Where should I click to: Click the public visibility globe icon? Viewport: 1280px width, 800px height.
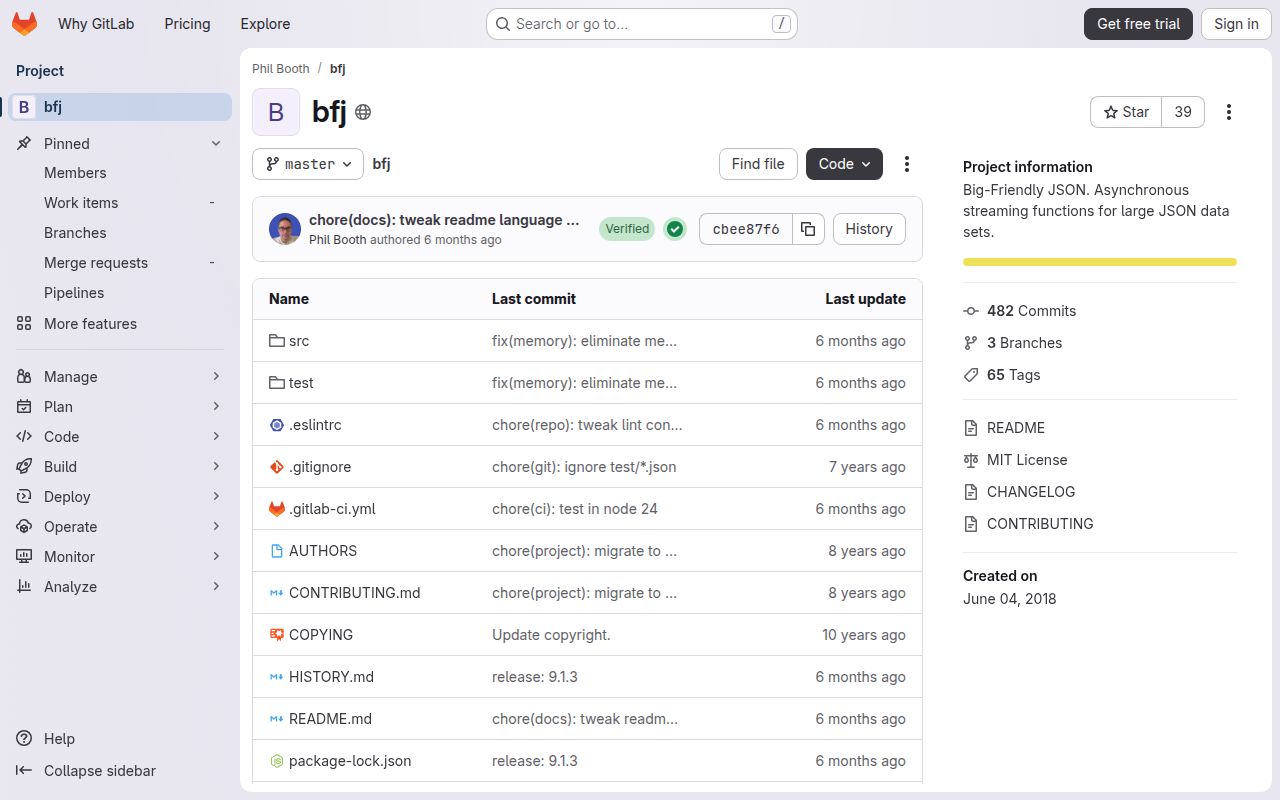363,112
